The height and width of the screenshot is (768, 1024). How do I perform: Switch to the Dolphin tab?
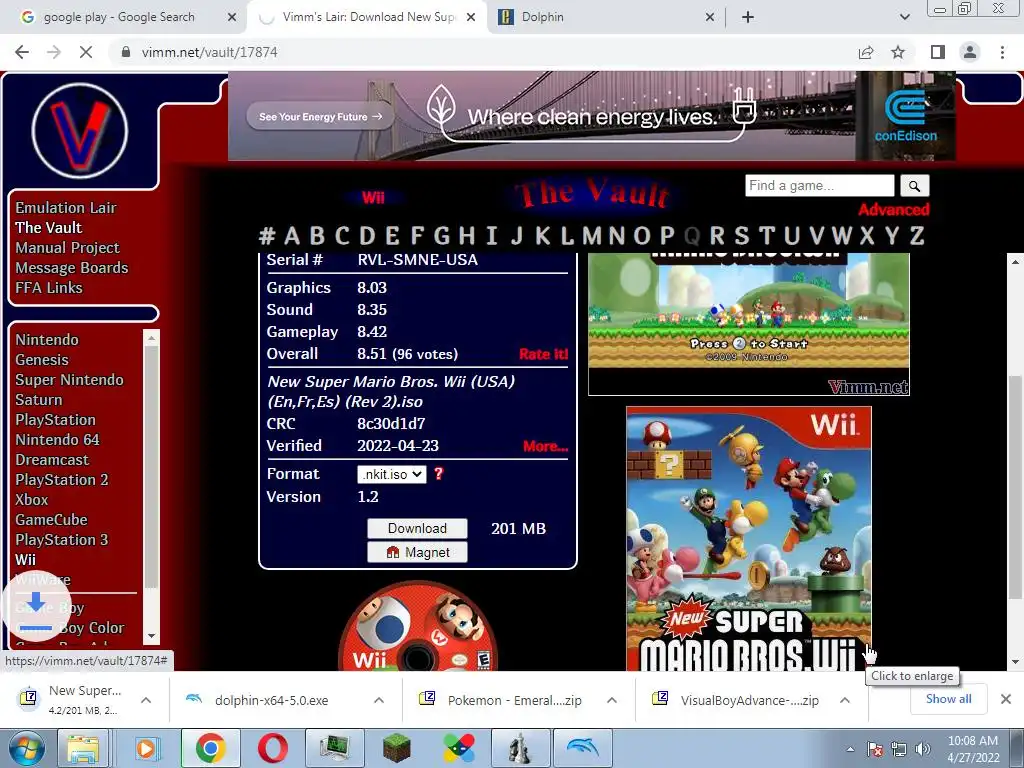[x=542, y=17]
